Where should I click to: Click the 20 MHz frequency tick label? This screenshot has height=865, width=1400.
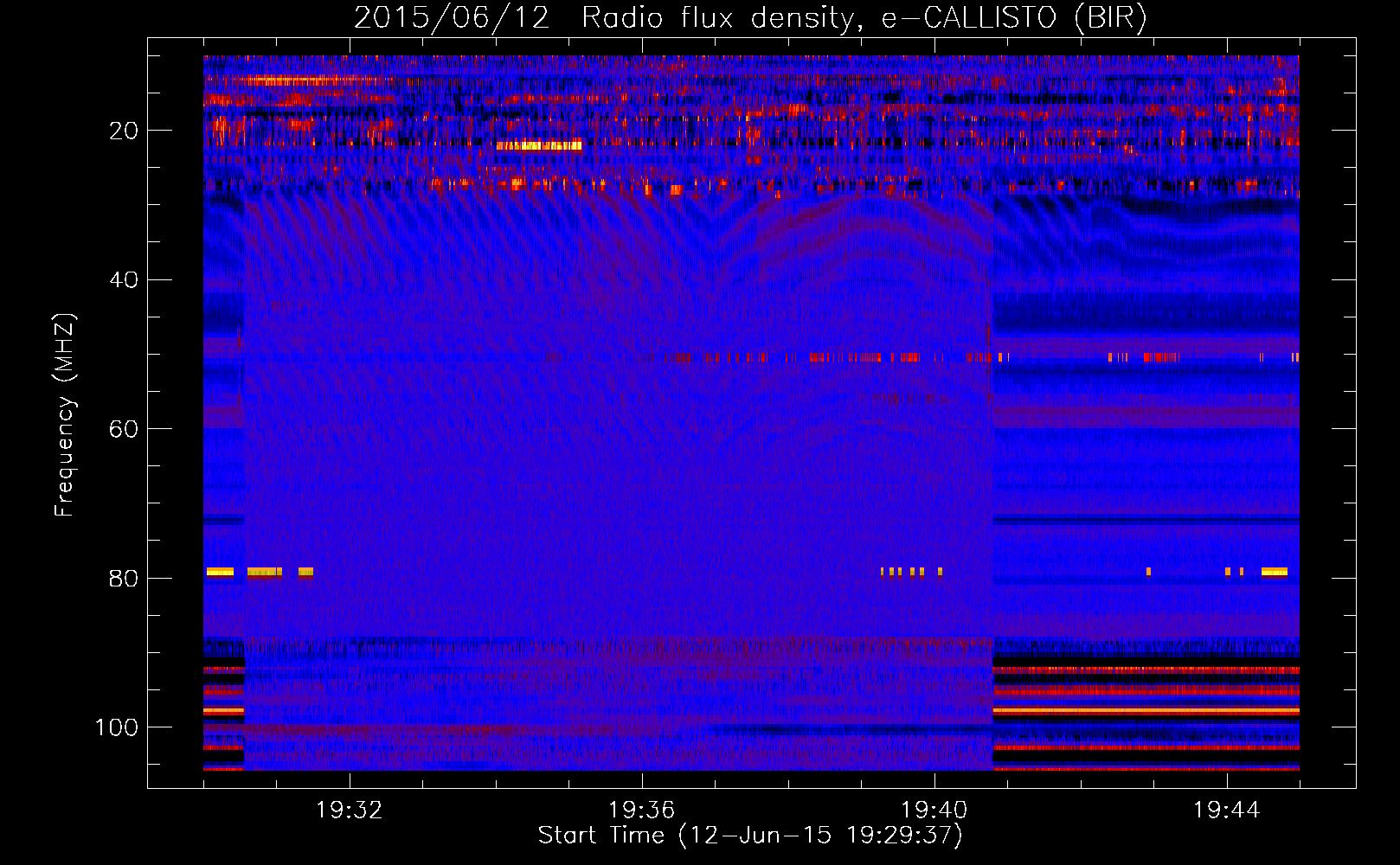coord(124,131)
